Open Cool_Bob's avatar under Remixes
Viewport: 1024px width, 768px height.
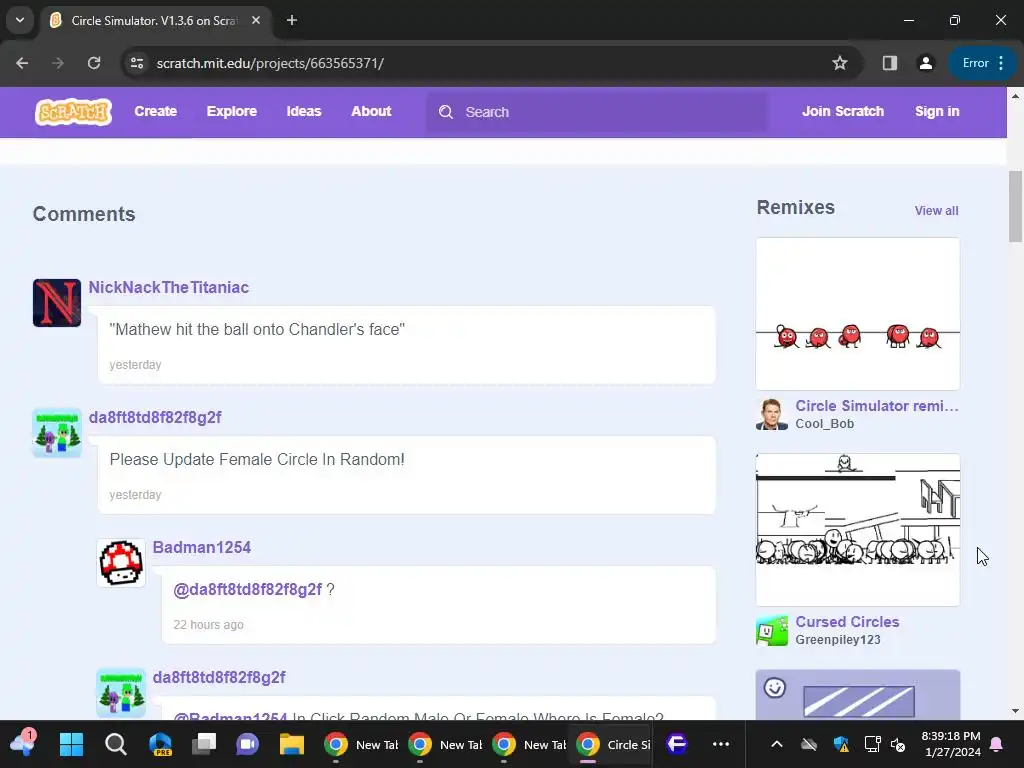click(772, 414)
